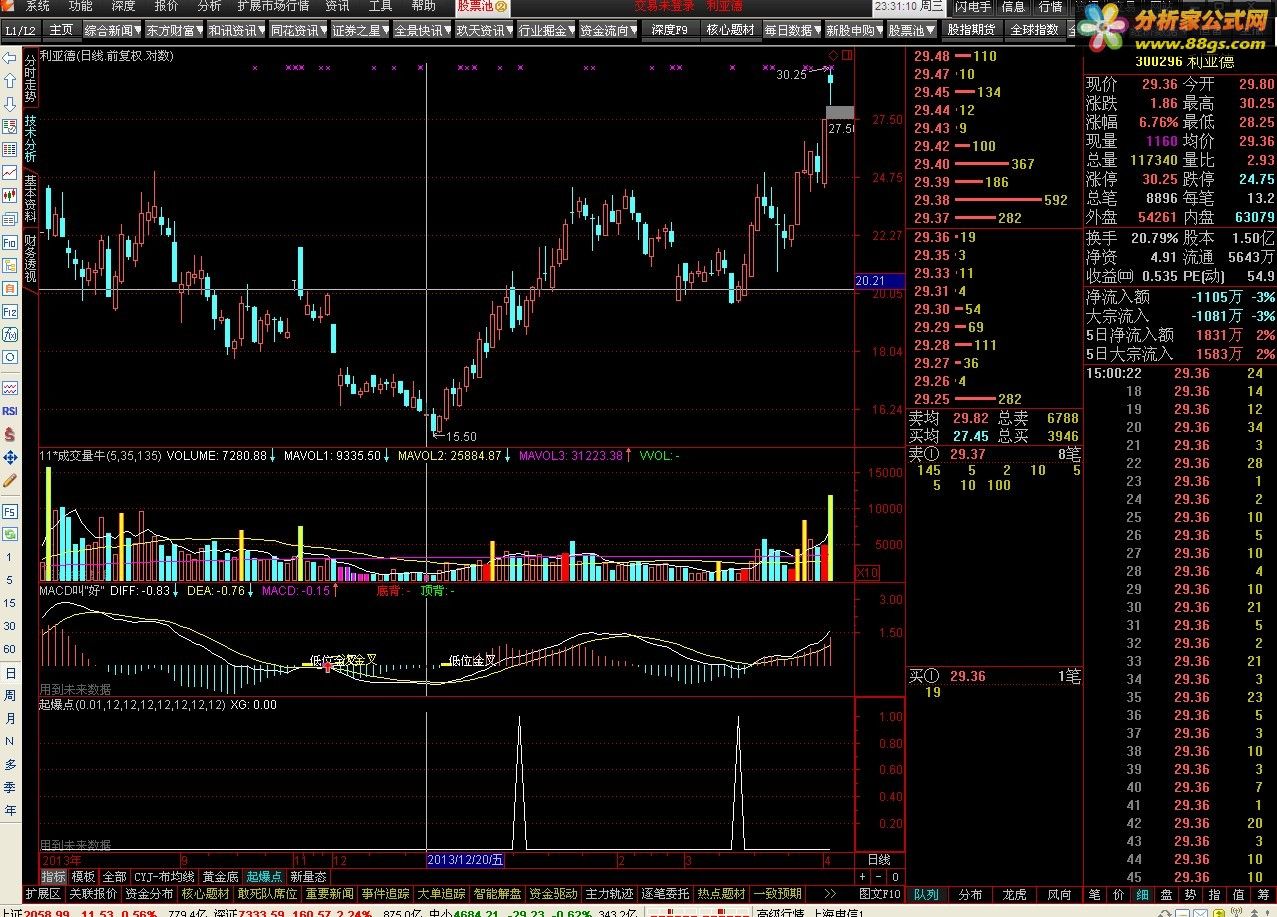
Task: Open the 工具 menu
Action: 380,6
